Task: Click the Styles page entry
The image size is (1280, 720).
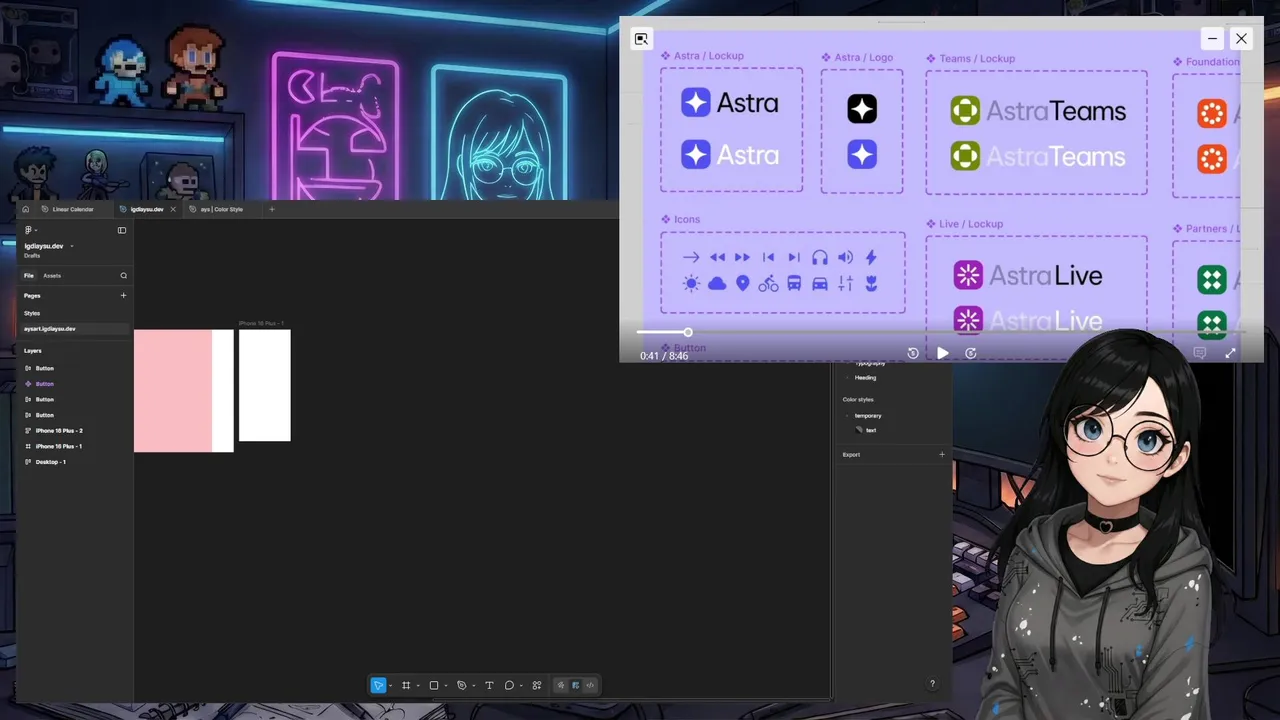Action: tap(32, 313)
